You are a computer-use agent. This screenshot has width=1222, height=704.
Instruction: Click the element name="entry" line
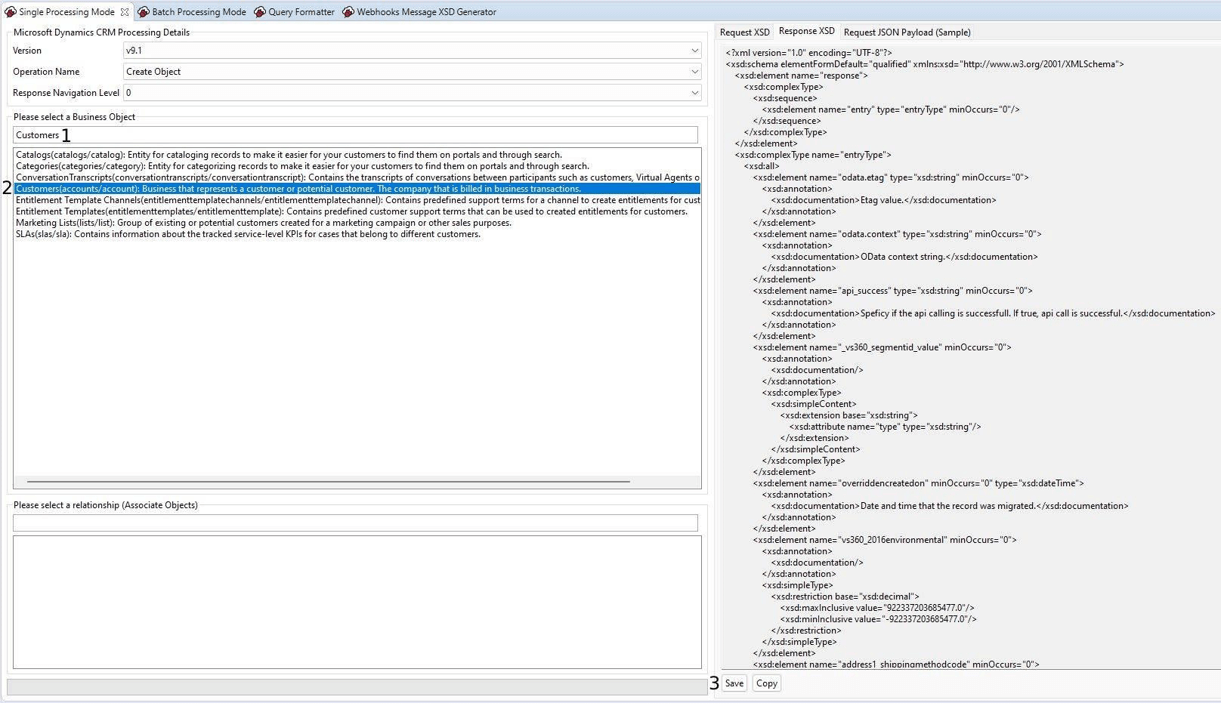point(891,110)
